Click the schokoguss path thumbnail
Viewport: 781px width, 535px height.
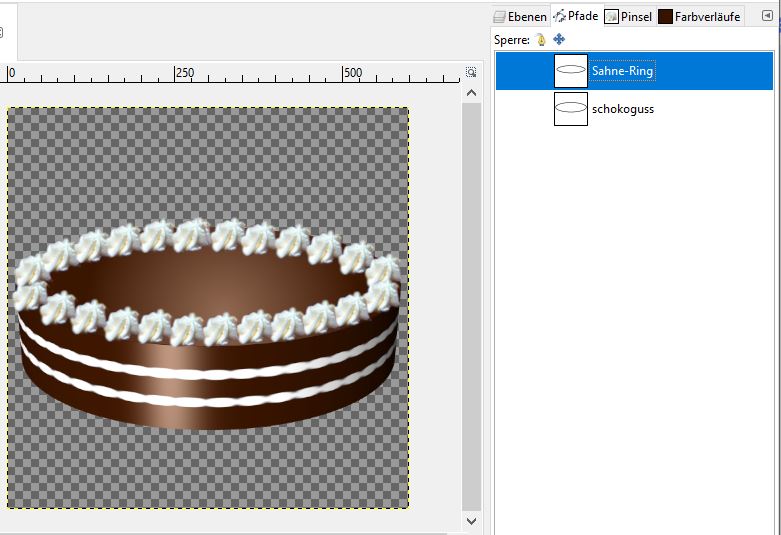[571, 109]
